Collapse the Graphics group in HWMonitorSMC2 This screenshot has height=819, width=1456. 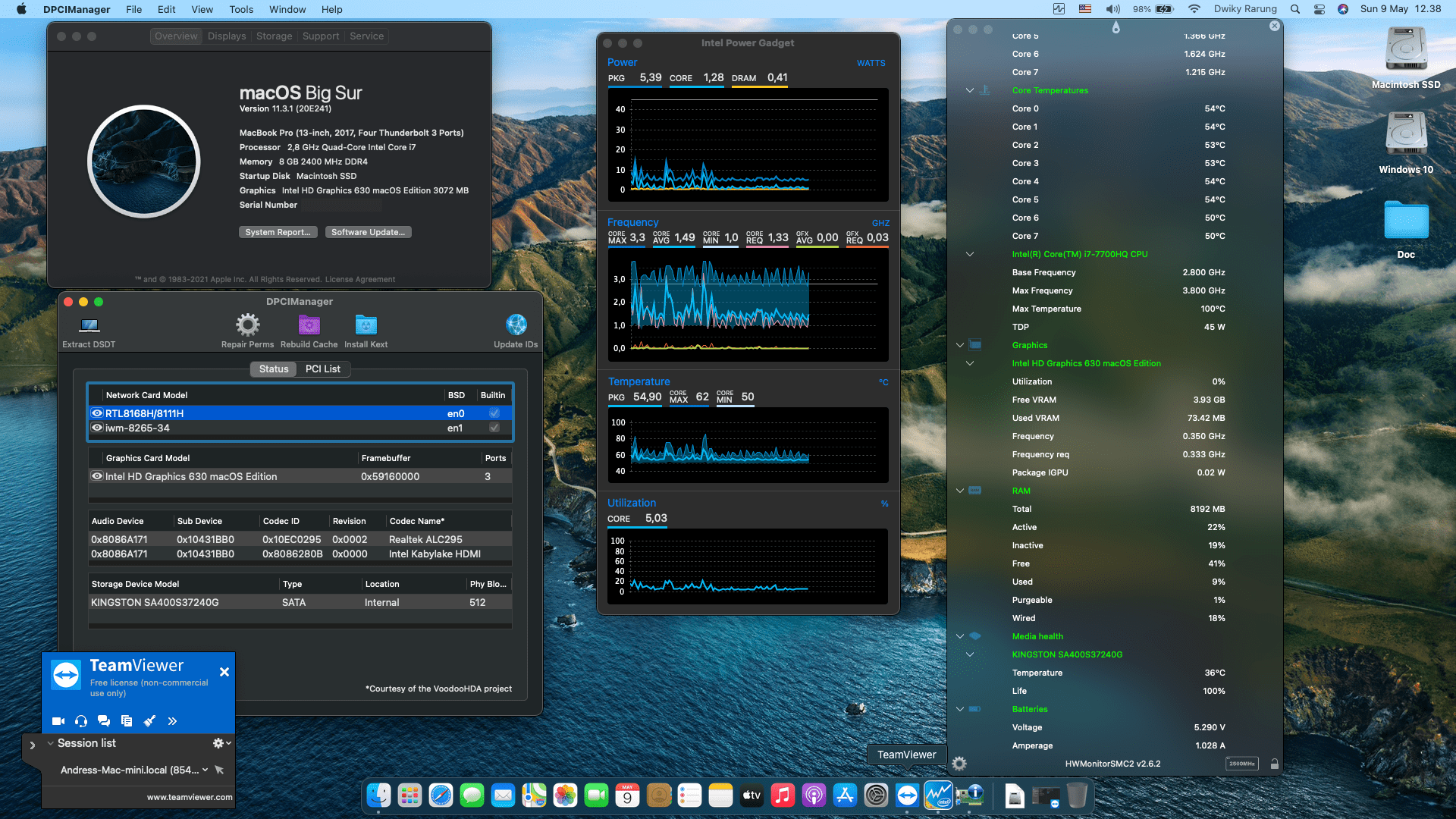coord(960,345)
